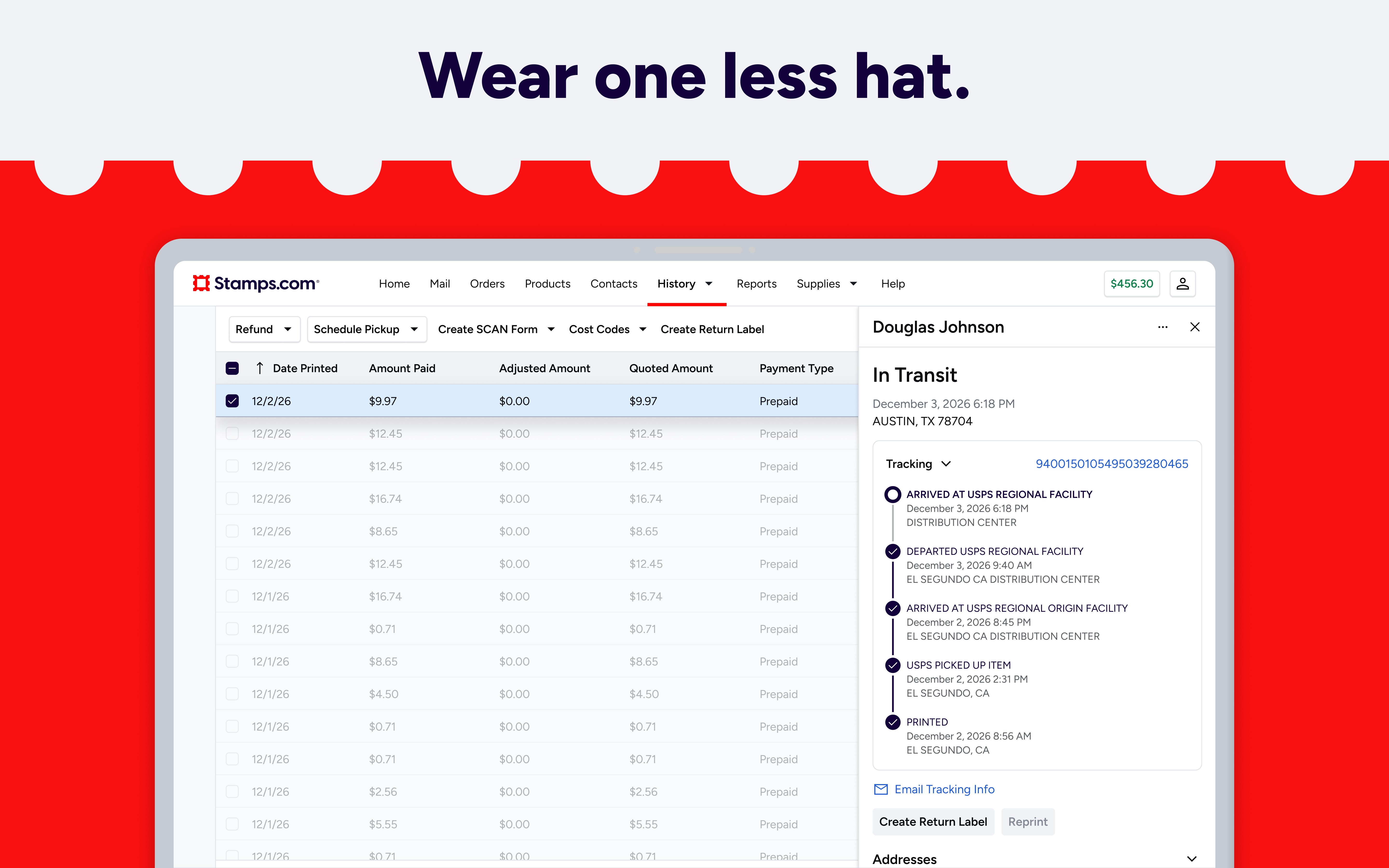The width and height of the screenshot is (1389, 868).
Task: Collapse the Tracking section chevron
Action: point(946,464)
